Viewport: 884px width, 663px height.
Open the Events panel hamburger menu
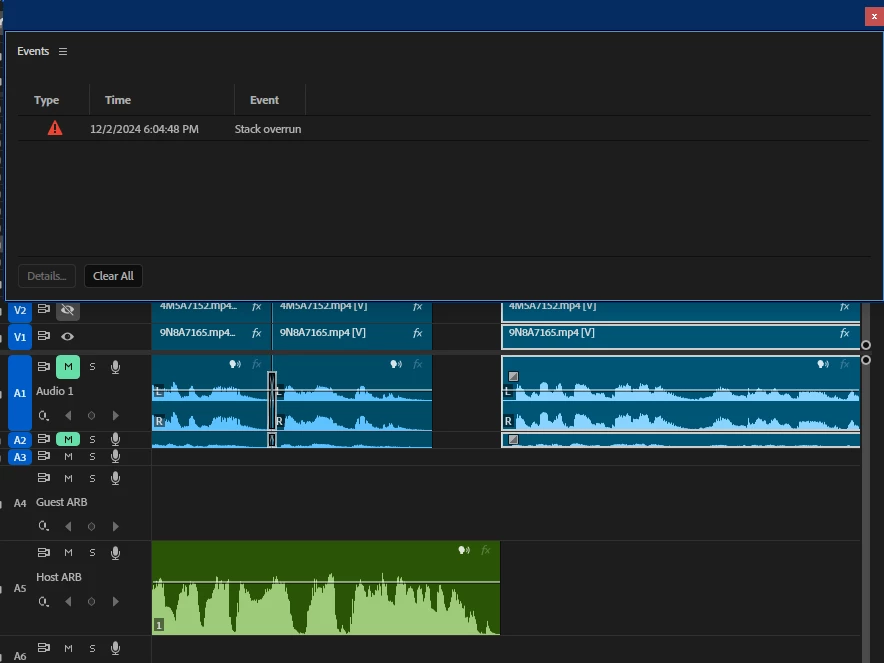(63, 51)
